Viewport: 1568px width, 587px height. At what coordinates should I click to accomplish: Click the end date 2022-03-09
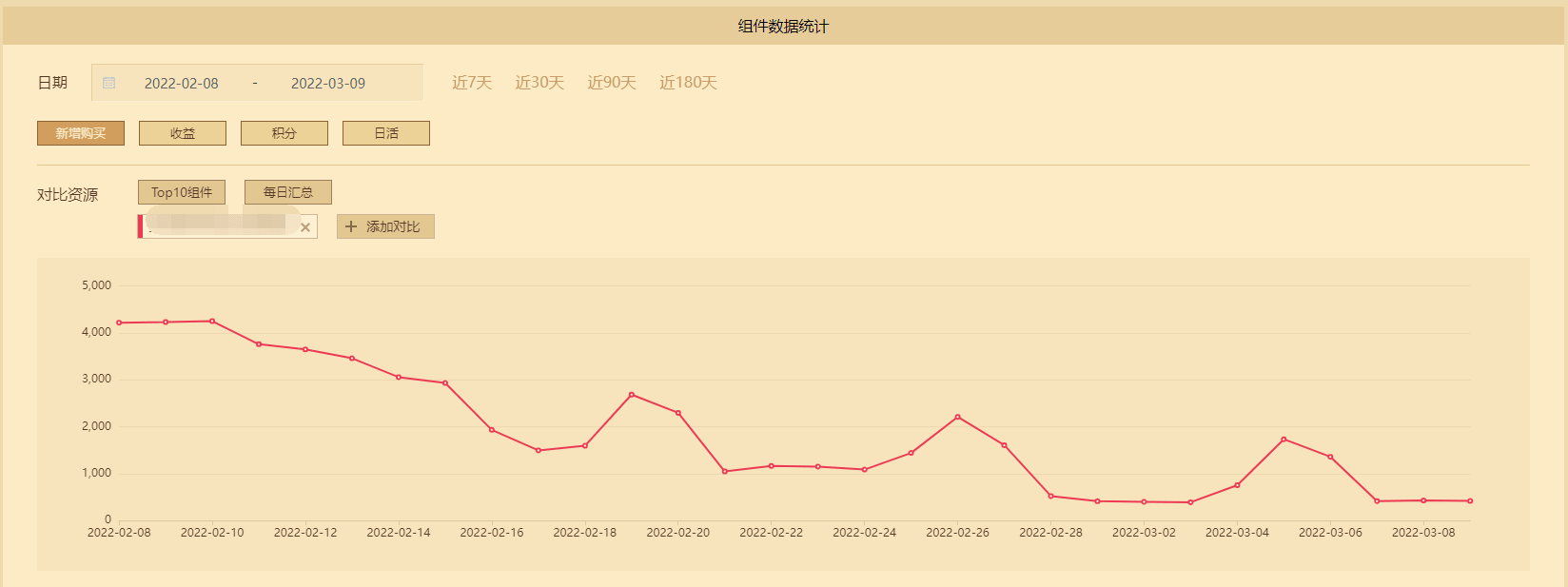click(327, 83)
